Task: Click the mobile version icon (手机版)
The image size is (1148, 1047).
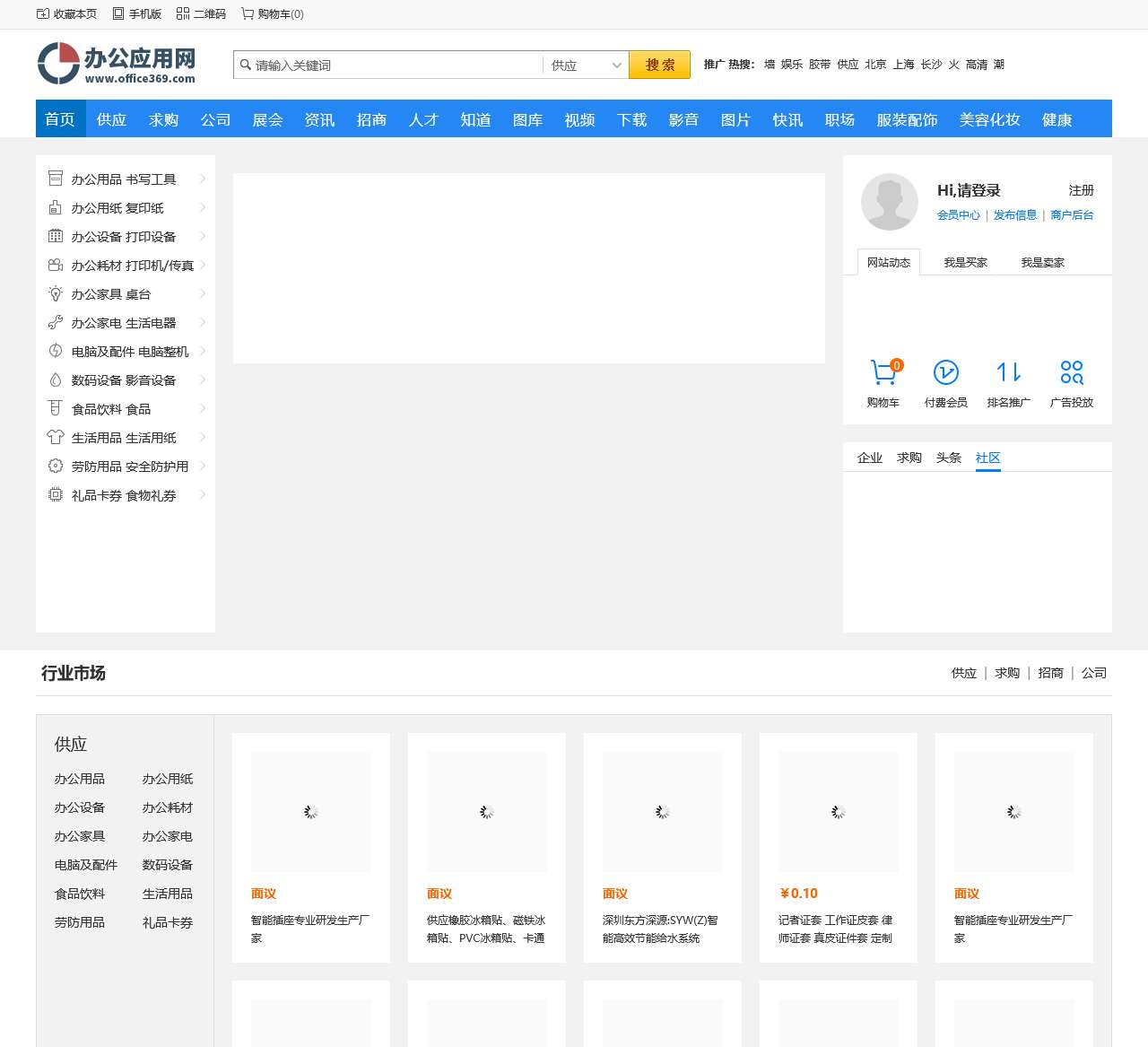Action: click(118, 13)
